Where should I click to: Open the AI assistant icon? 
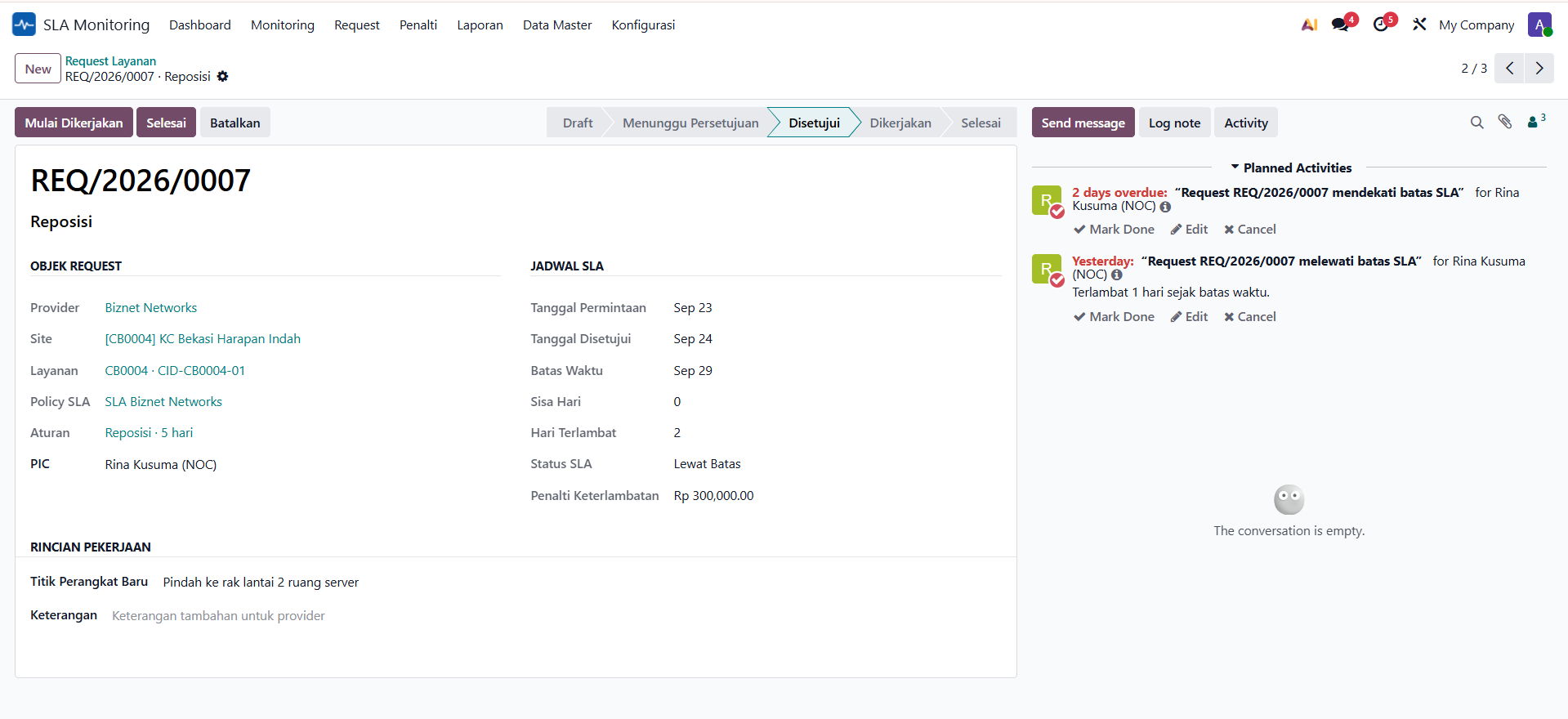click(x=1309, y=25)
